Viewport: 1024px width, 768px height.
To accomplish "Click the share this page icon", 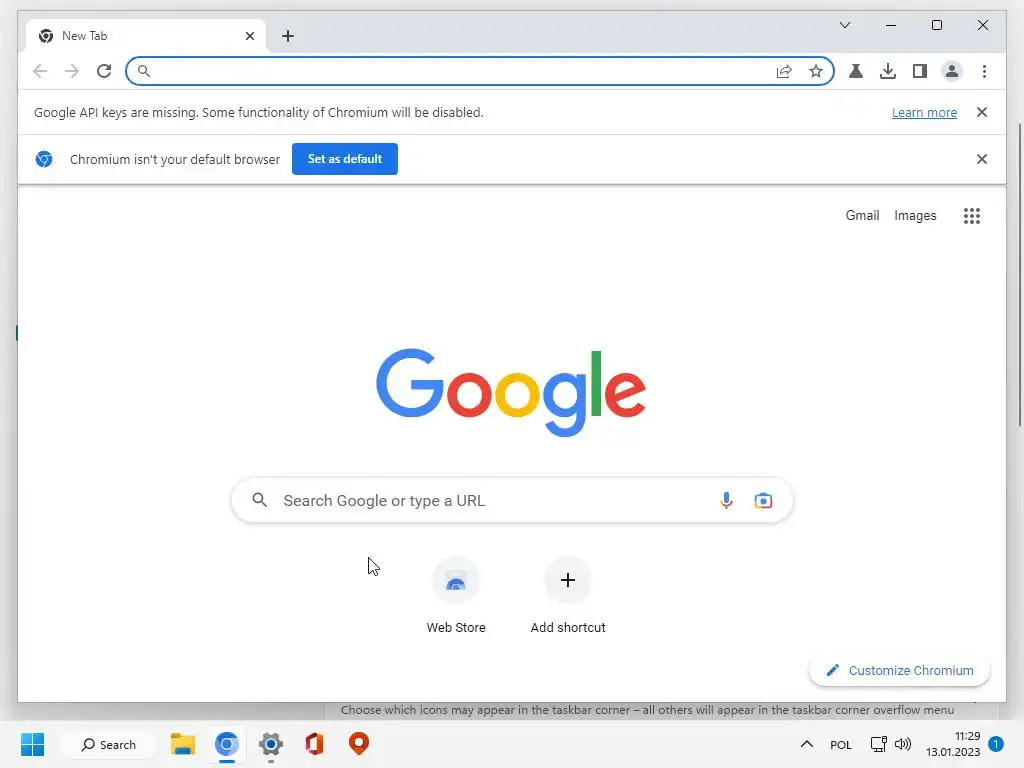I will 784,71.
